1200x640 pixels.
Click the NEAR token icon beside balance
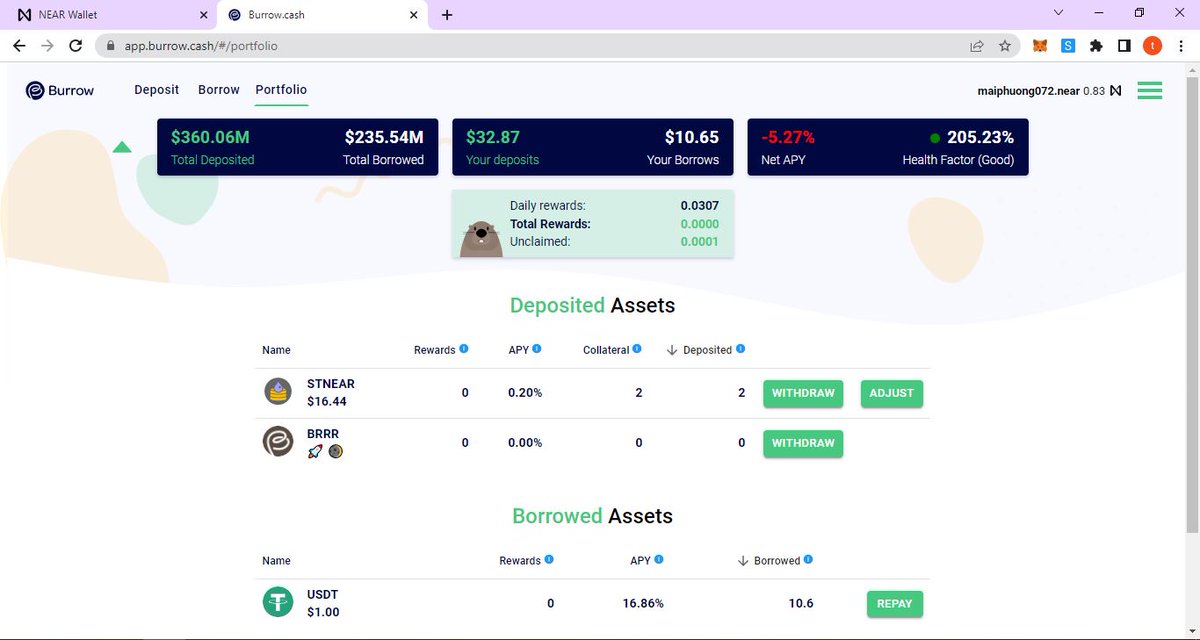1116,91
